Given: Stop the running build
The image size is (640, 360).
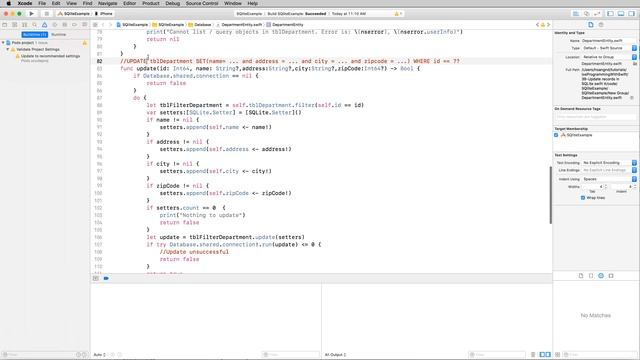Looking at the screenshot, I should coord(46,13).
